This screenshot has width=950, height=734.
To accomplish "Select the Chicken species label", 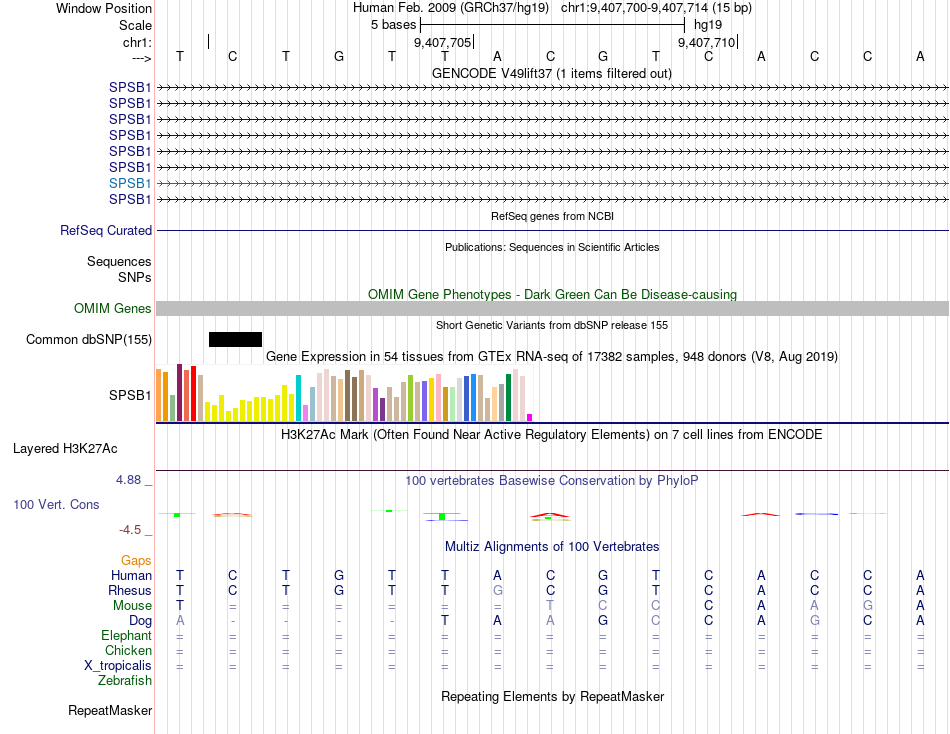I will [x=128, y=650].
